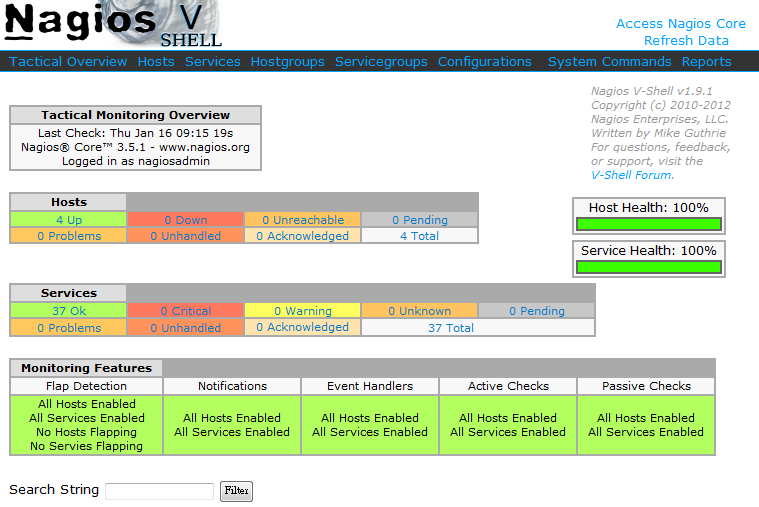759x507 pixels.
Task: View the 0 Problems hosts link
Action: click(69, 236)
